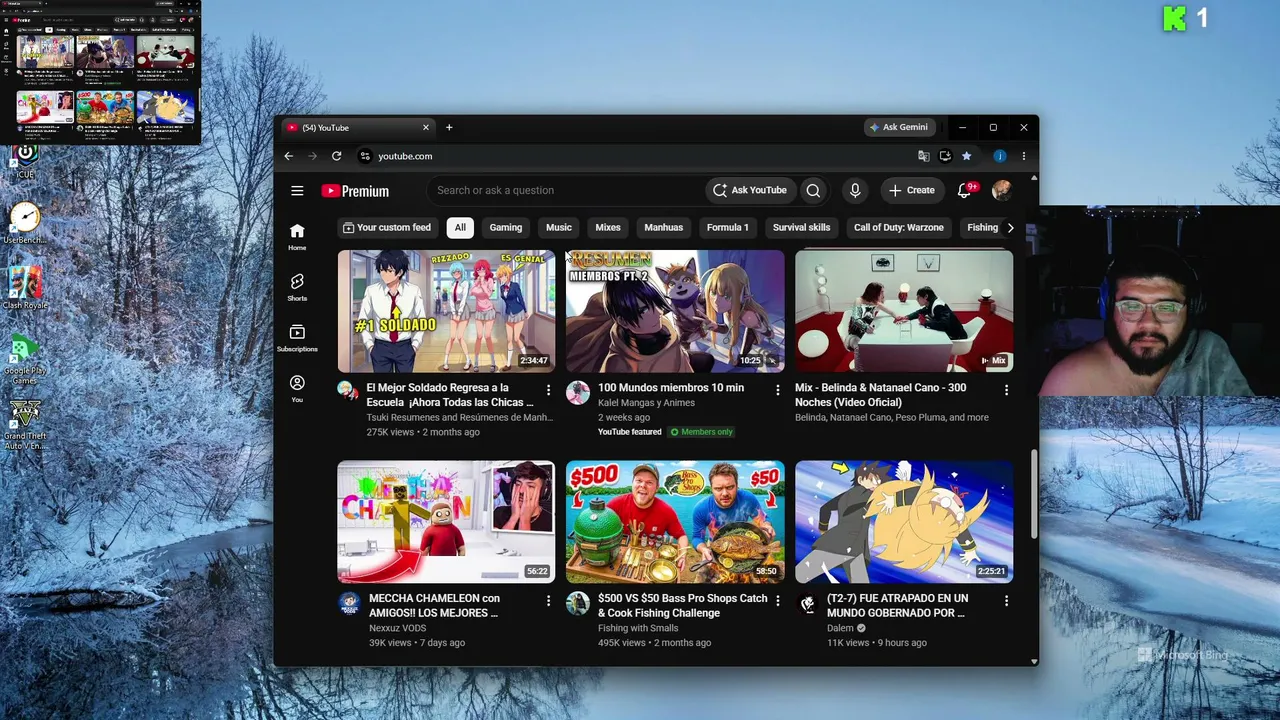Screen dimensions: 1280x720
Task: Play the El Mejor Soldado video thumbnail
Action: (x=446, y=311)
